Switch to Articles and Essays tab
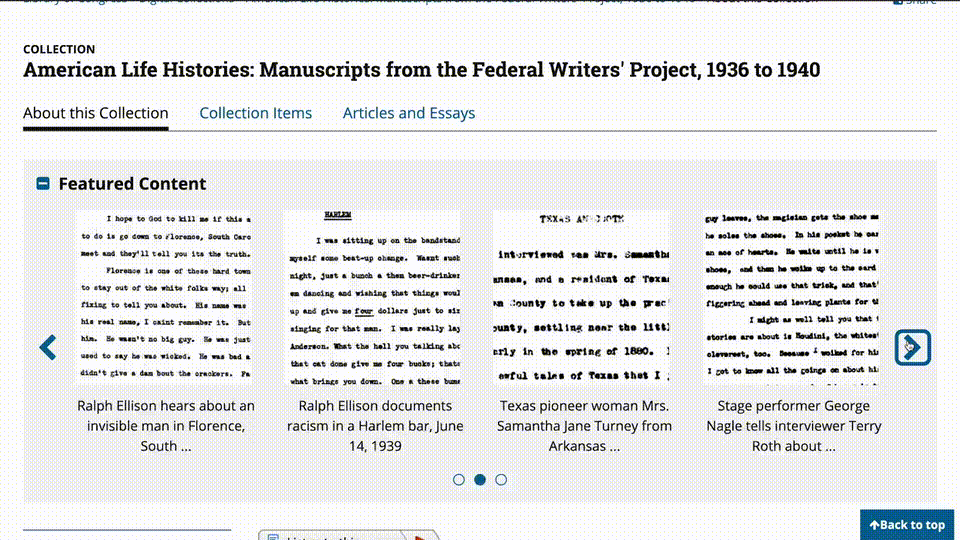The image size is (960, 540). click(408, 113)
